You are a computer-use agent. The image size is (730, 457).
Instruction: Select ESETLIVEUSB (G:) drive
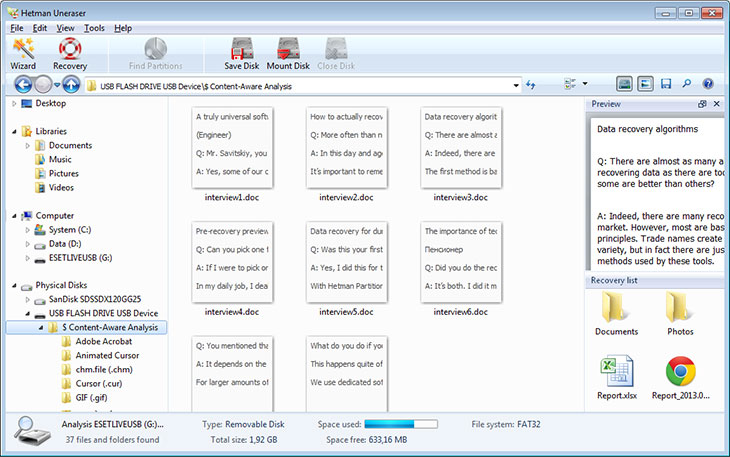point(80,258)
